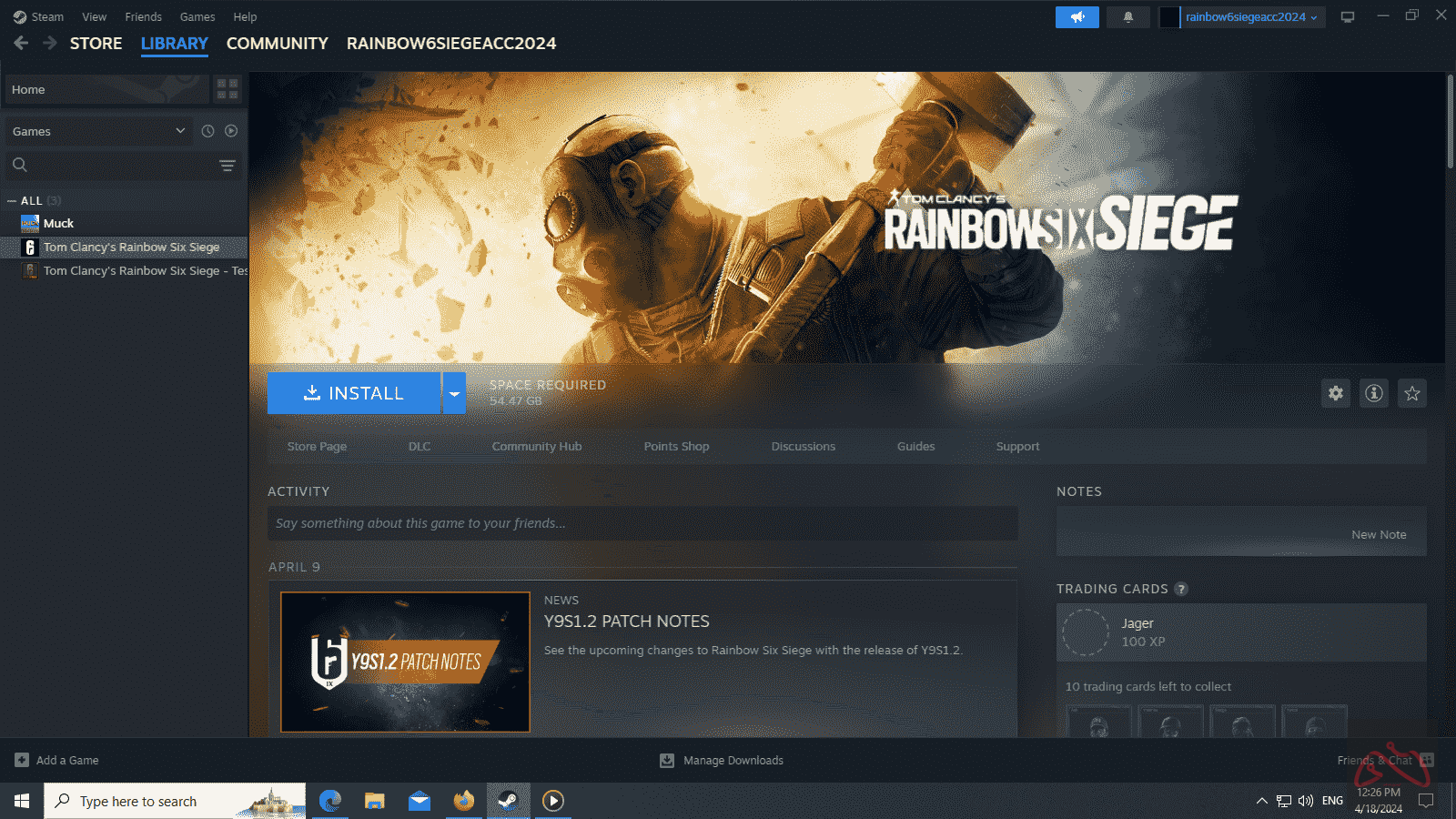Open the Games collection dropdown

tap(97, 131)
